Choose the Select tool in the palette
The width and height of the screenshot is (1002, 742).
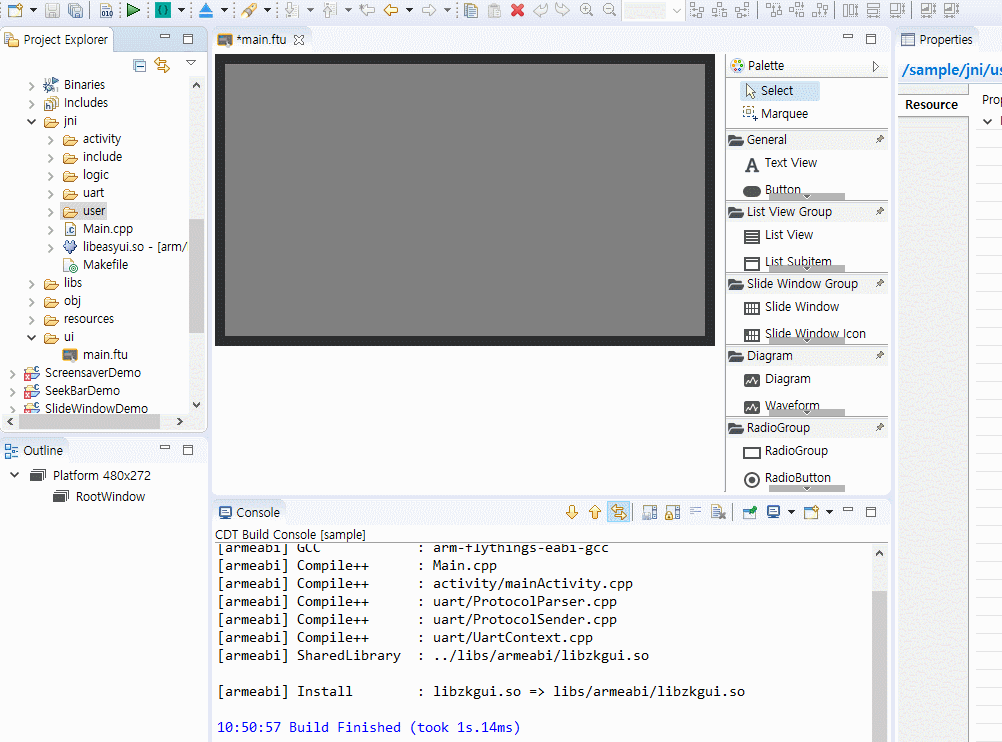click(780, 91)
